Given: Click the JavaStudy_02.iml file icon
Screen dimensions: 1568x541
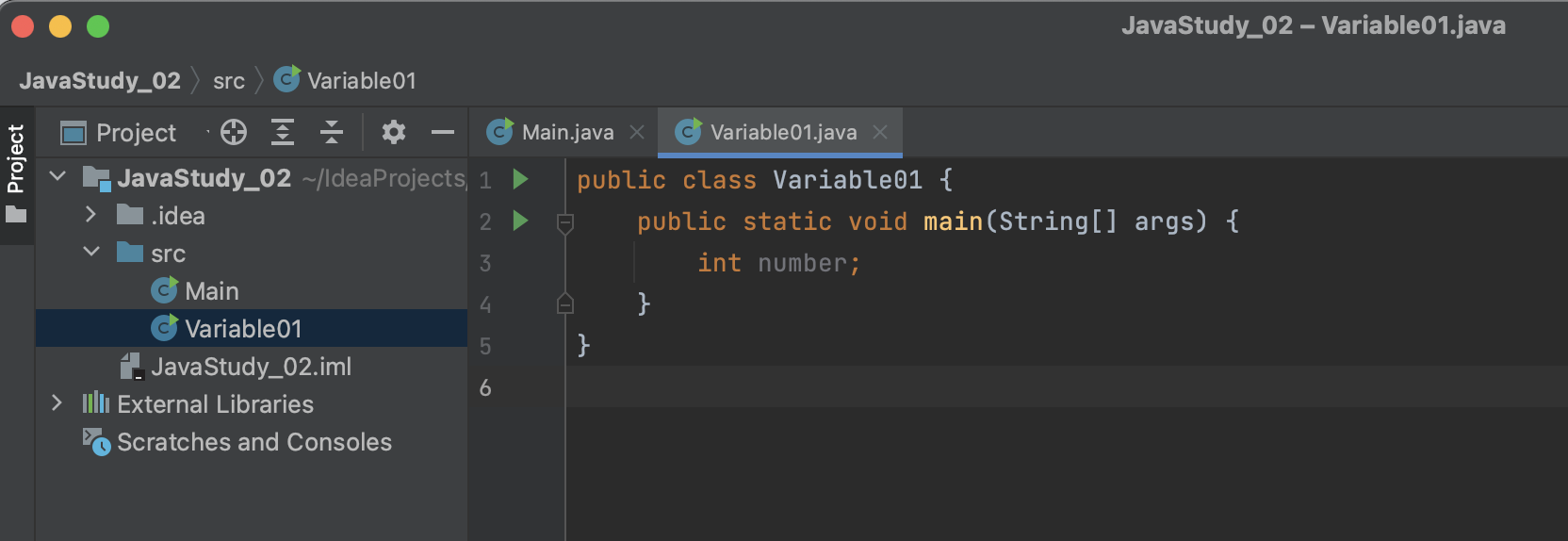Looking at the screenshot, I should tap(131, 366).
